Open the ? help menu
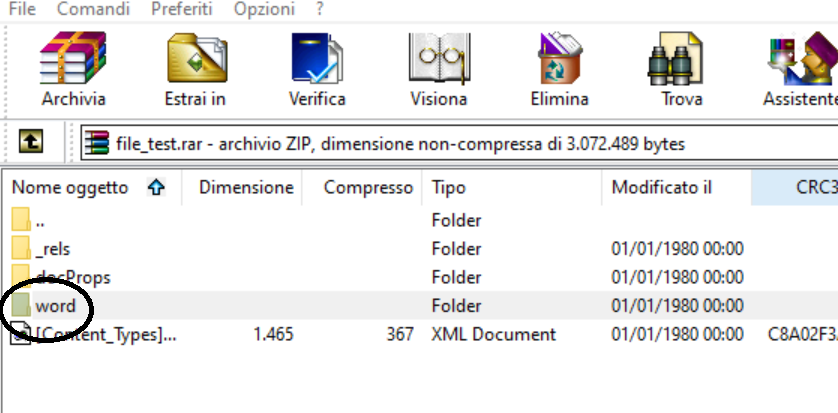The height and width of the screenshot is (413, 838). [320, 9]
